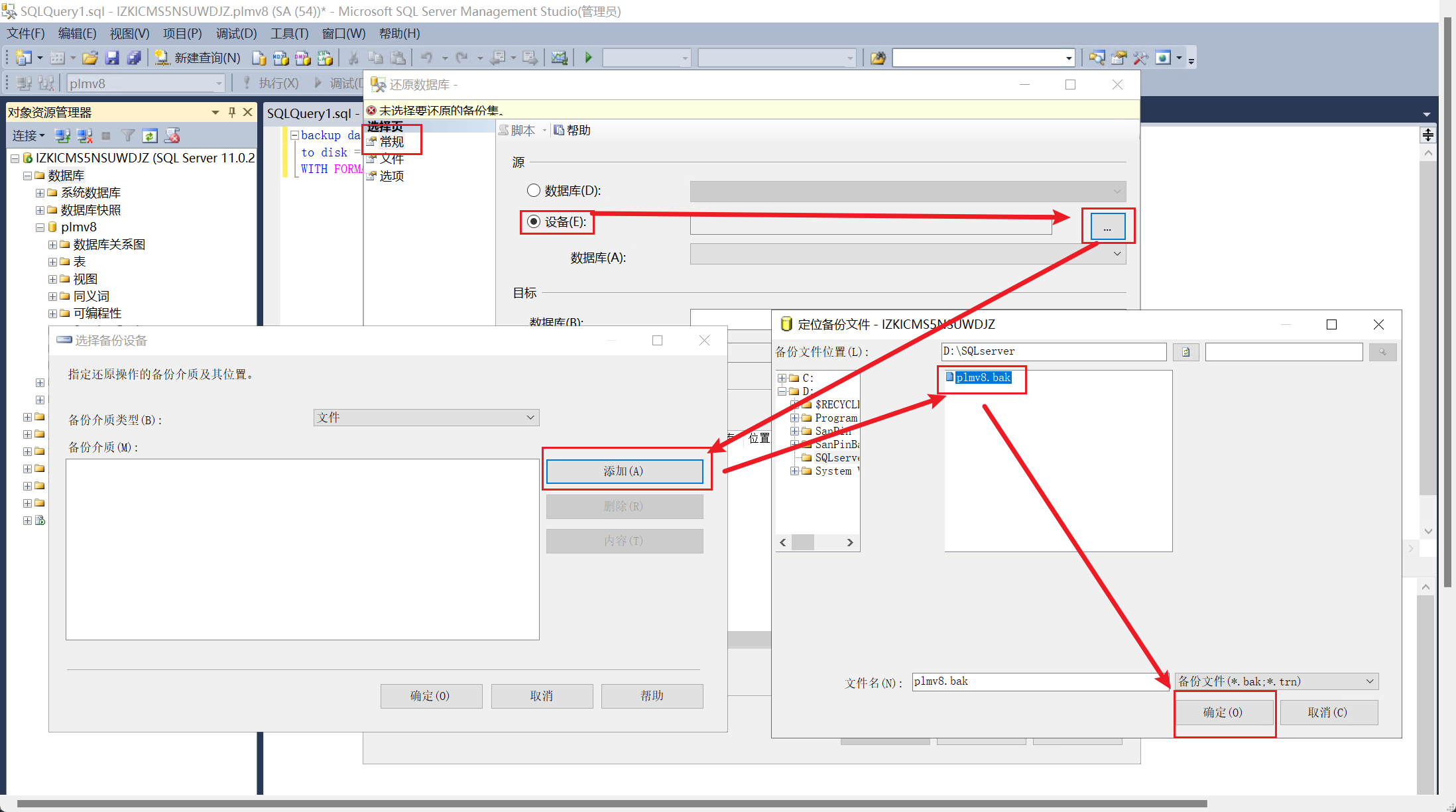
Task: Click the Paste clipboard icon
Action: click(398, 58)
